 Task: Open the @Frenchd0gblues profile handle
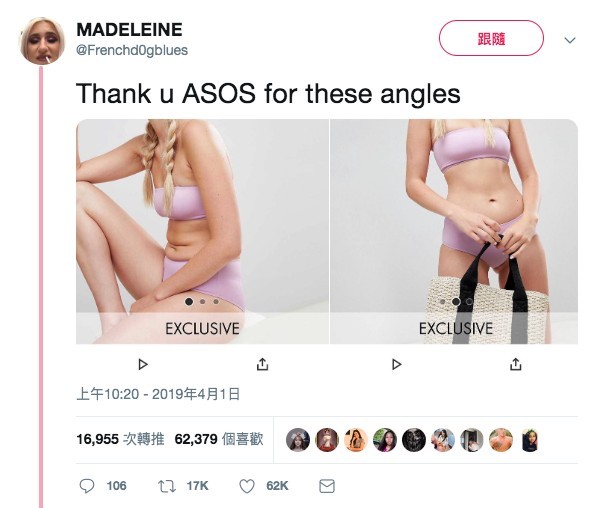(x=132, y=50)
